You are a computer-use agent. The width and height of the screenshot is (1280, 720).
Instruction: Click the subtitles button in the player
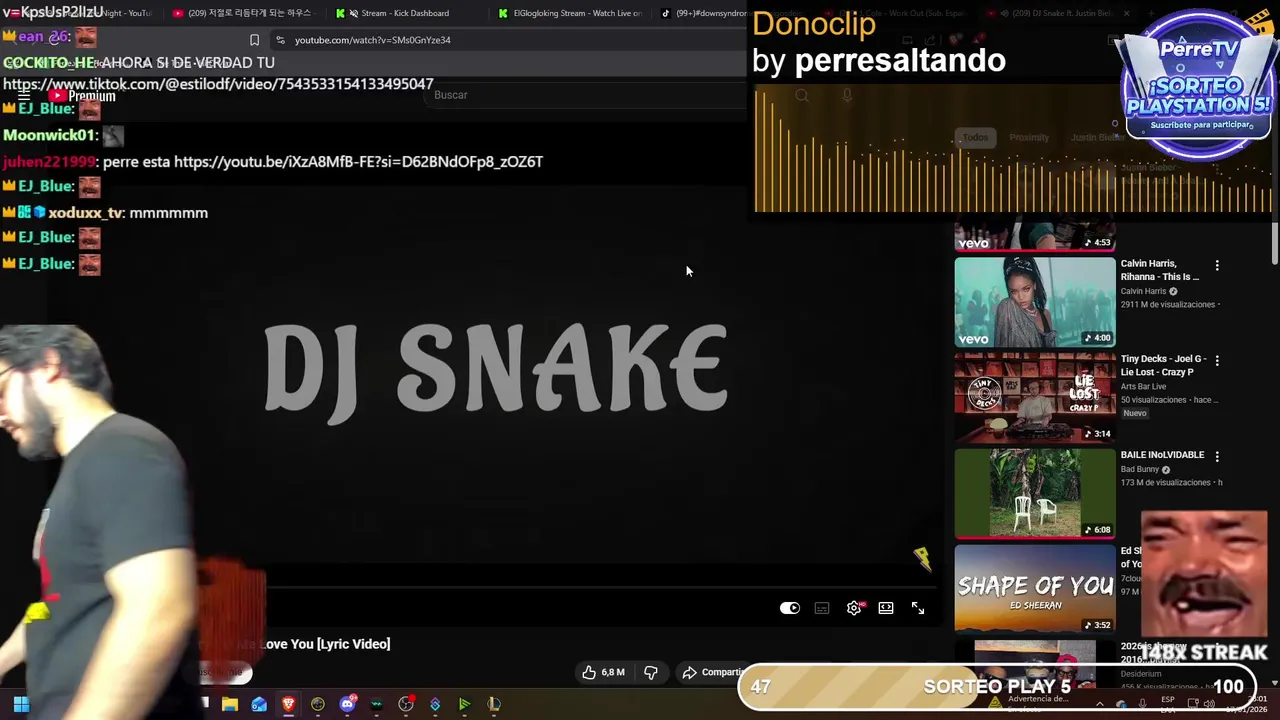click(822, 608)
